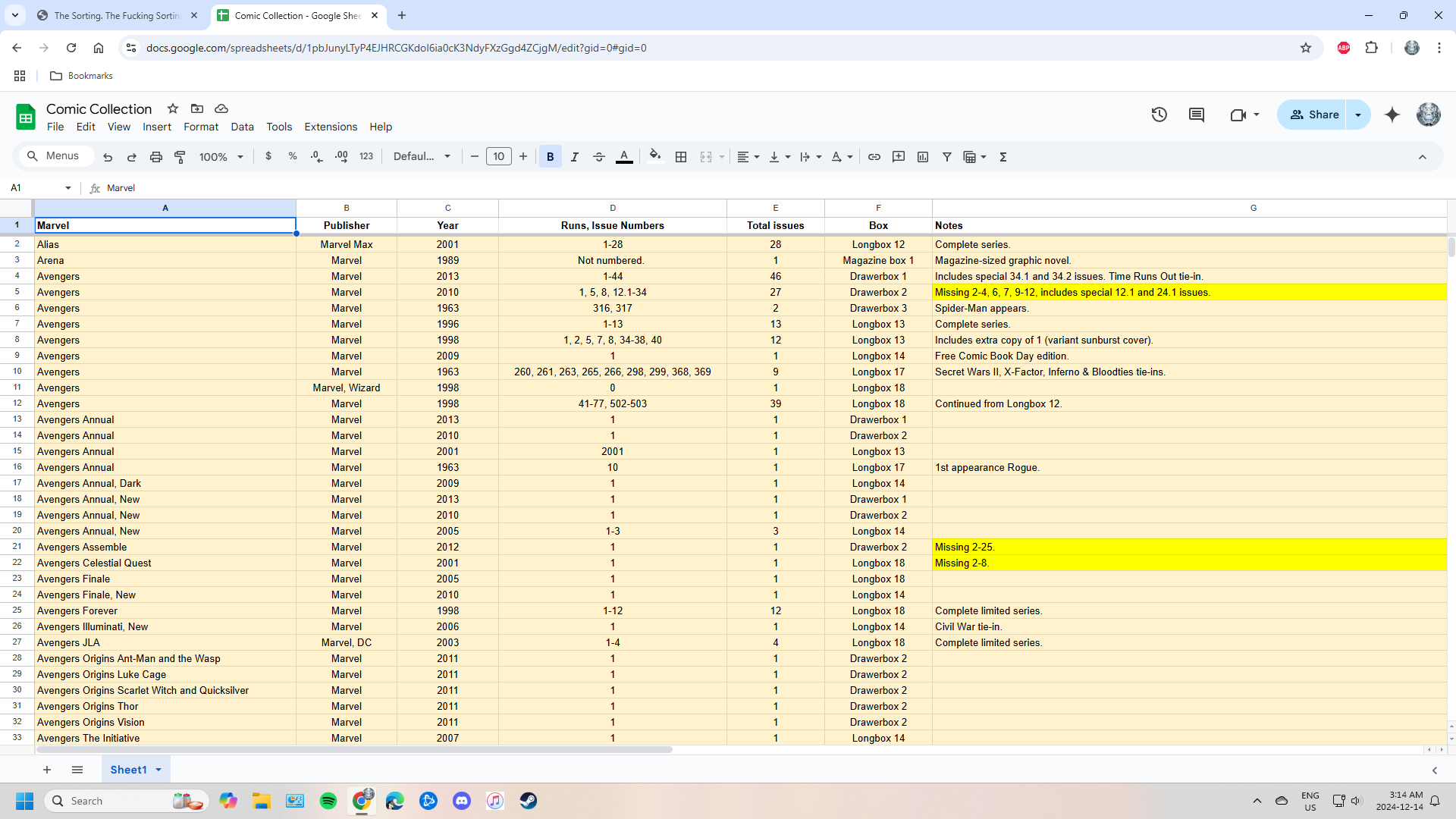The width and height of the screenshot is (1456, 819).
Task: Open the font family dropdown
Action: point(422,156)
